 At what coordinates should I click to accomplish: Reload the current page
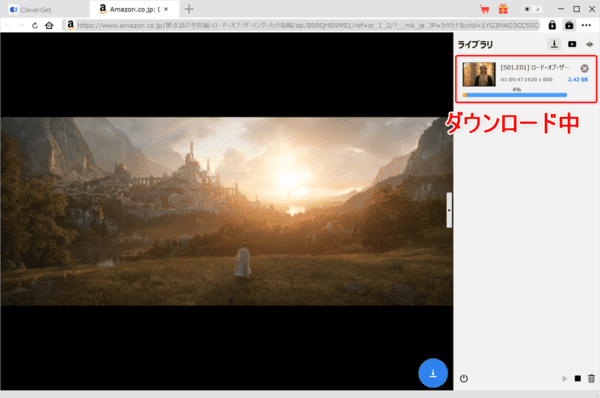35,25
